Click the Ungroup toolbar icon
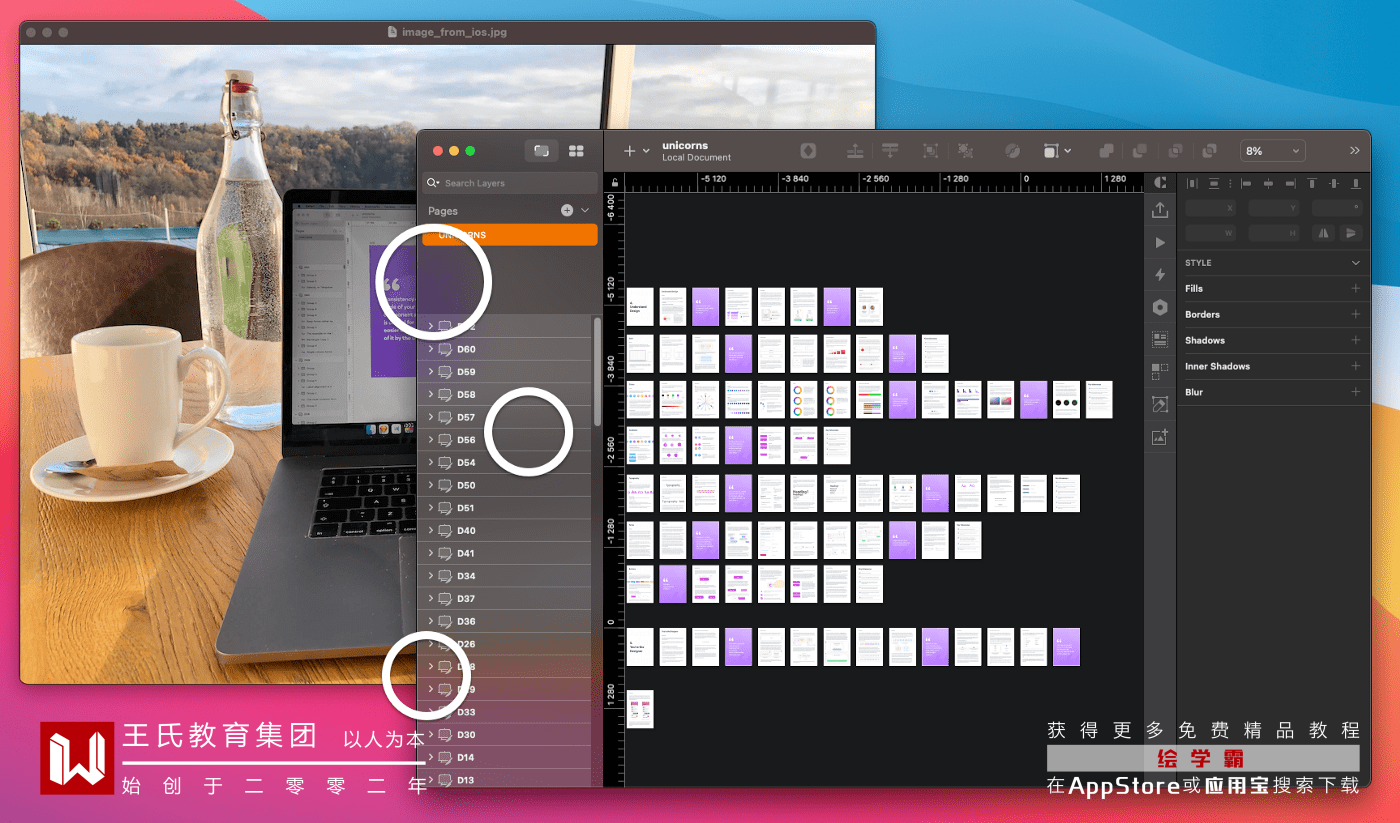 (965, 151)
